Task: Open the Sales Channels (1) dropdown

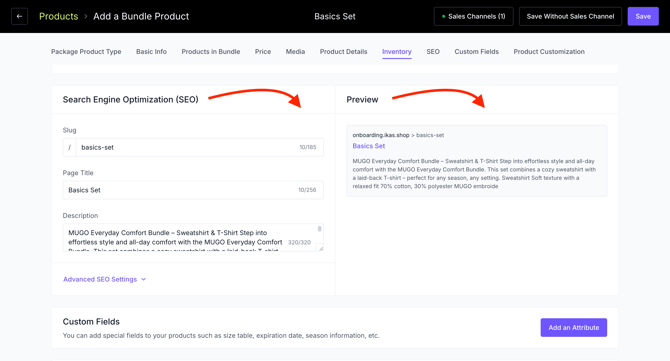Action: click(473, 16)
